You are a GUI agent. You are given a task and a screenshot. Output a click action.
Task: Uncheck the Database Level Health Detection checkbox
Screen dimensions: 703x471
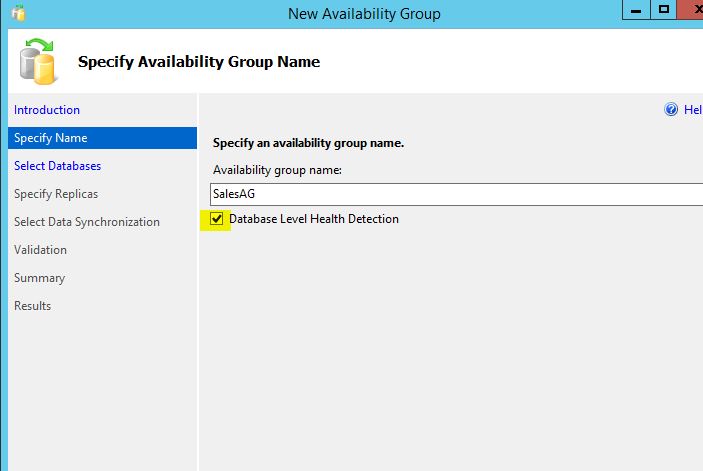[217, 219]
